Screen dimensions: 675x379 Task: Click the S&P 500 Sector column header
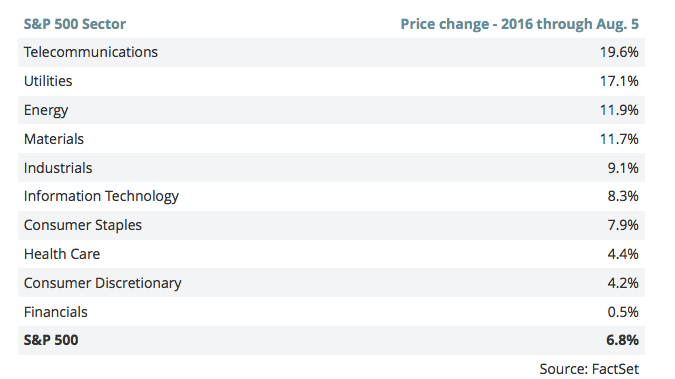point(74,24)
